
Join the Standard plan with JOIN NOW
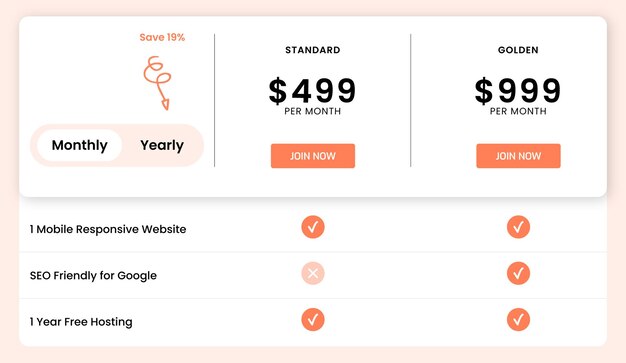point(313,156)
